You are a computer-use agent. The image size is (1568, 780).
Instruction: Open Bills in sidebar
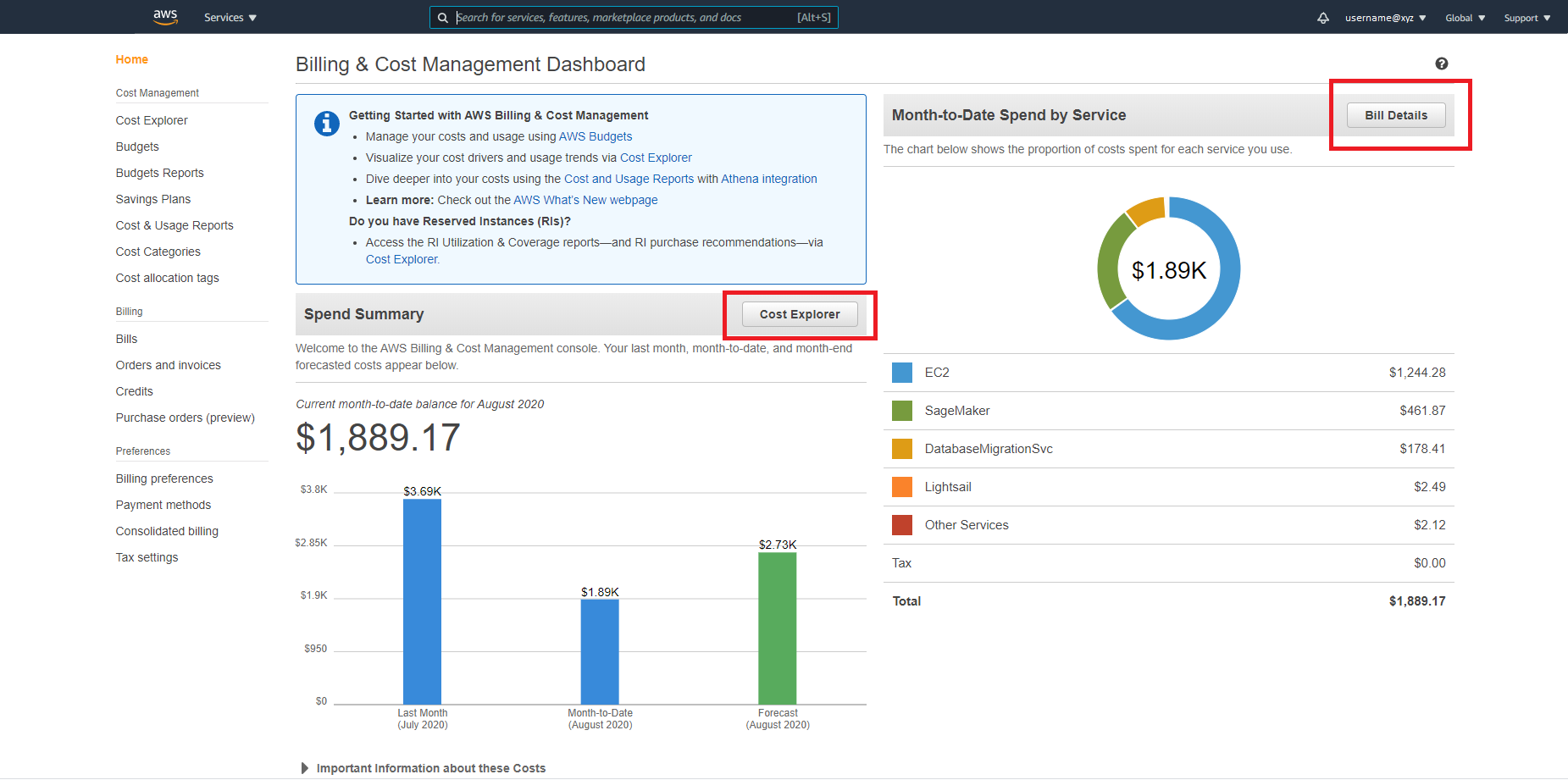point(126,339)
